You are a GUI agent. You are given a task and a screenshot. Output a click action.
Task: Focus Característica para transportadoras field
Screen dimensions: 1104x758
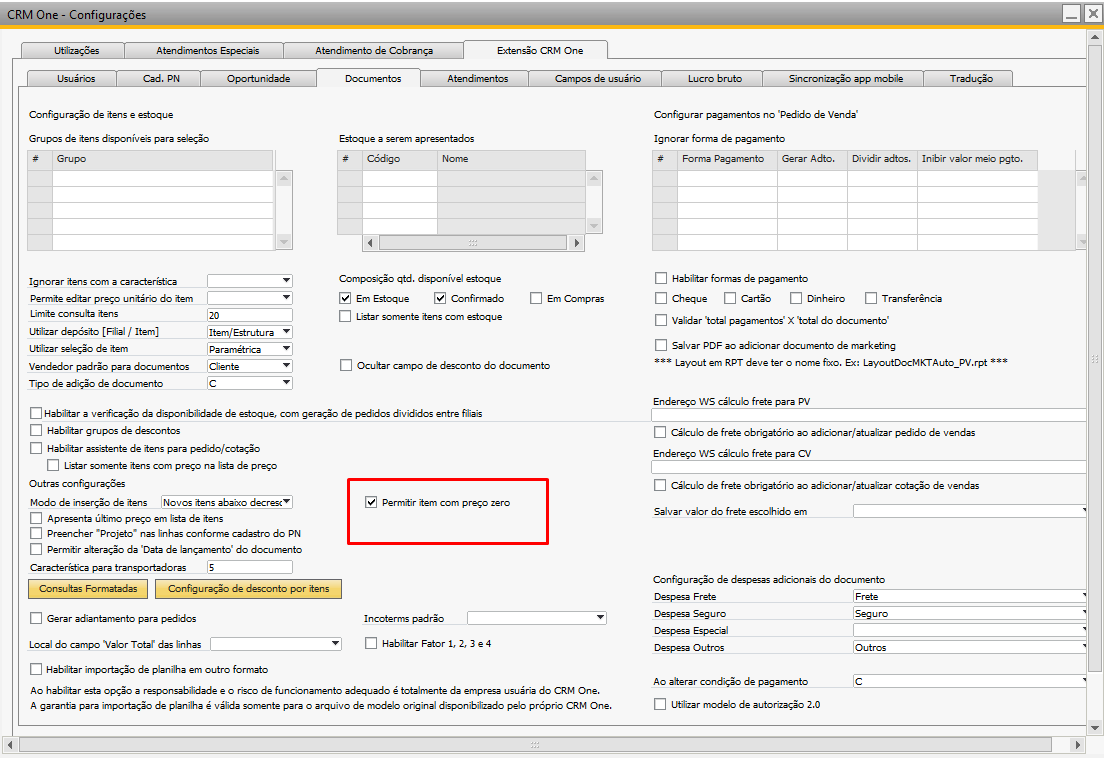pyautogui.click(x=250, y=567)
